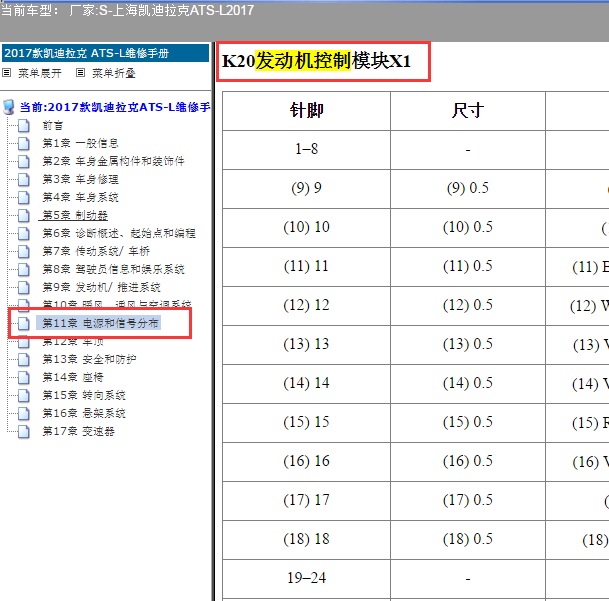609x601 pixels.
Task: Click the 菜单展开 expand menu icon
Action: click(x=7, y=73)
